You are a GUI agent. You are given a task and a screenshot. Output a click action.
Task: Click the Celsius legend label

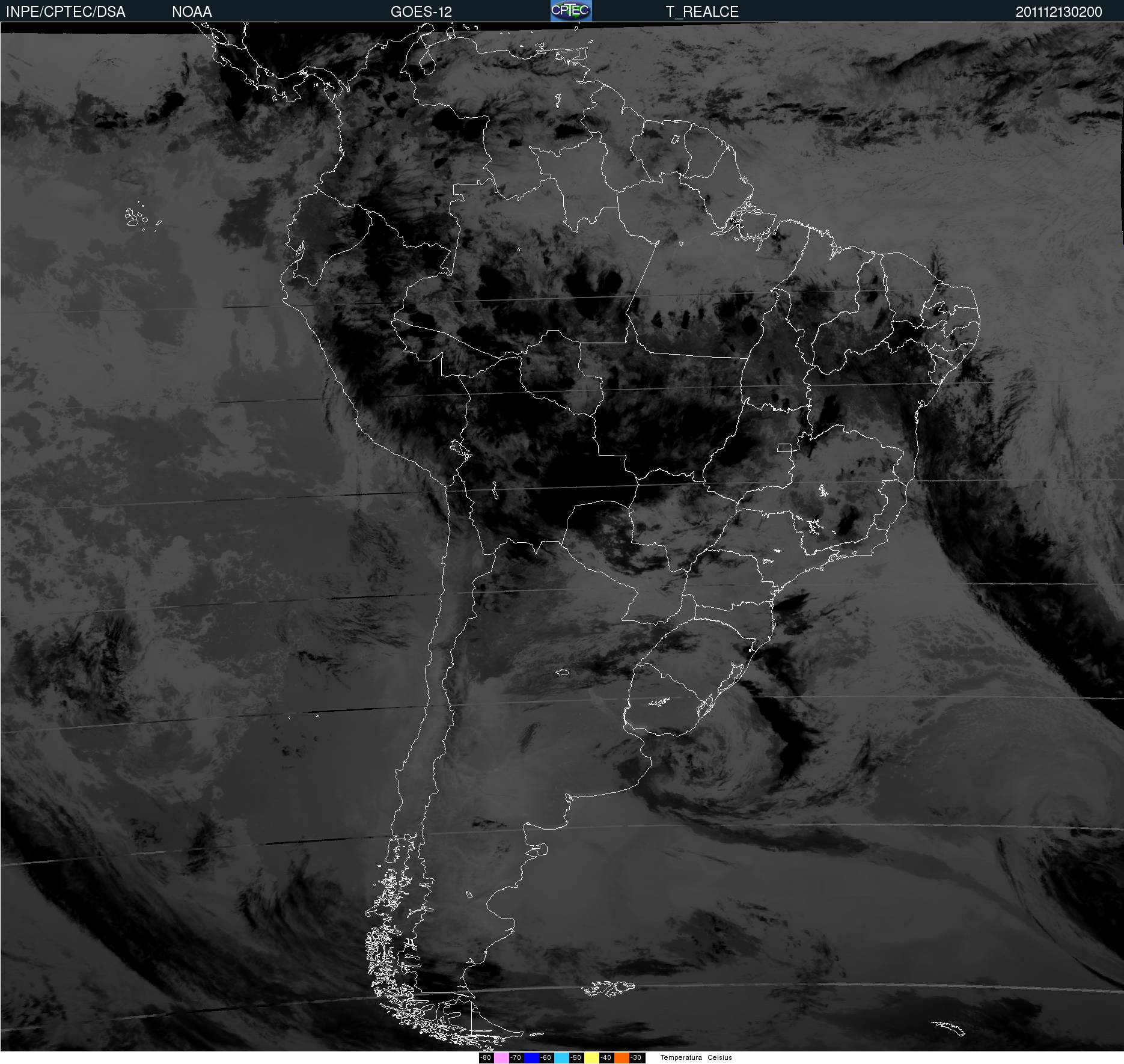pos(719,1057)
